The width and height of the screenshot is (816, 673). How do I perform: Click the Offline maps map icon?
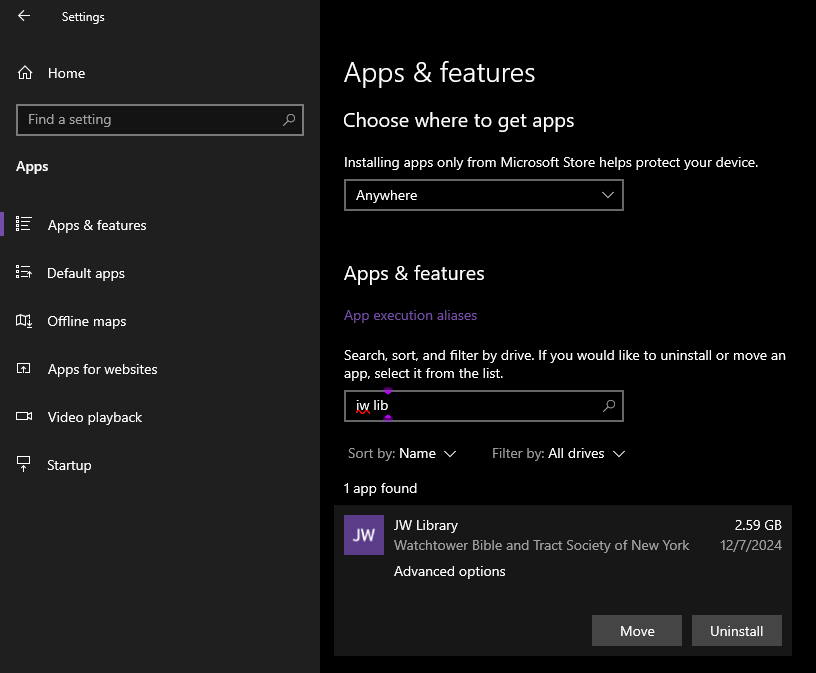point(23,321)
